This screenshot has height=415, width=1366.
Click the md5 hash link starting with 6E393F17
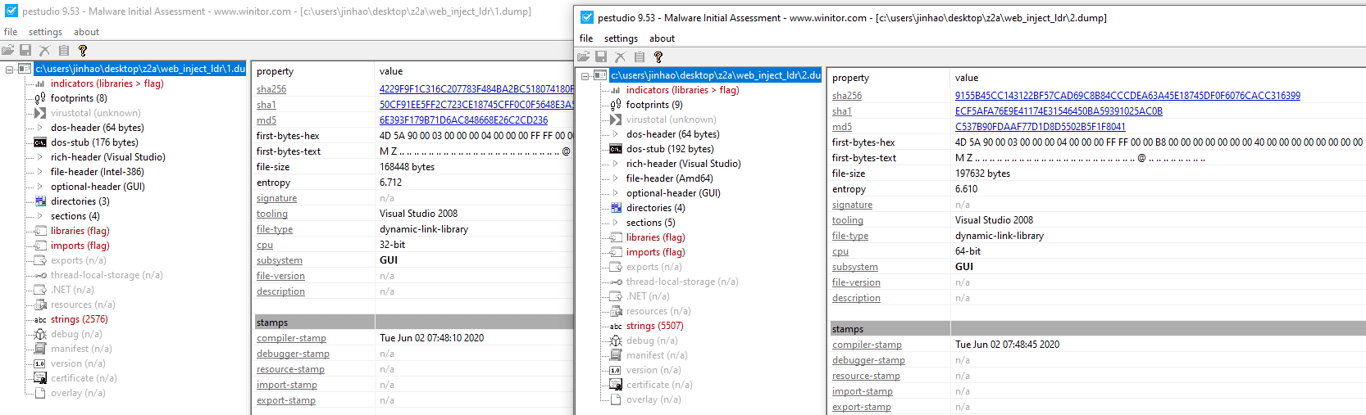coord(463,120)
